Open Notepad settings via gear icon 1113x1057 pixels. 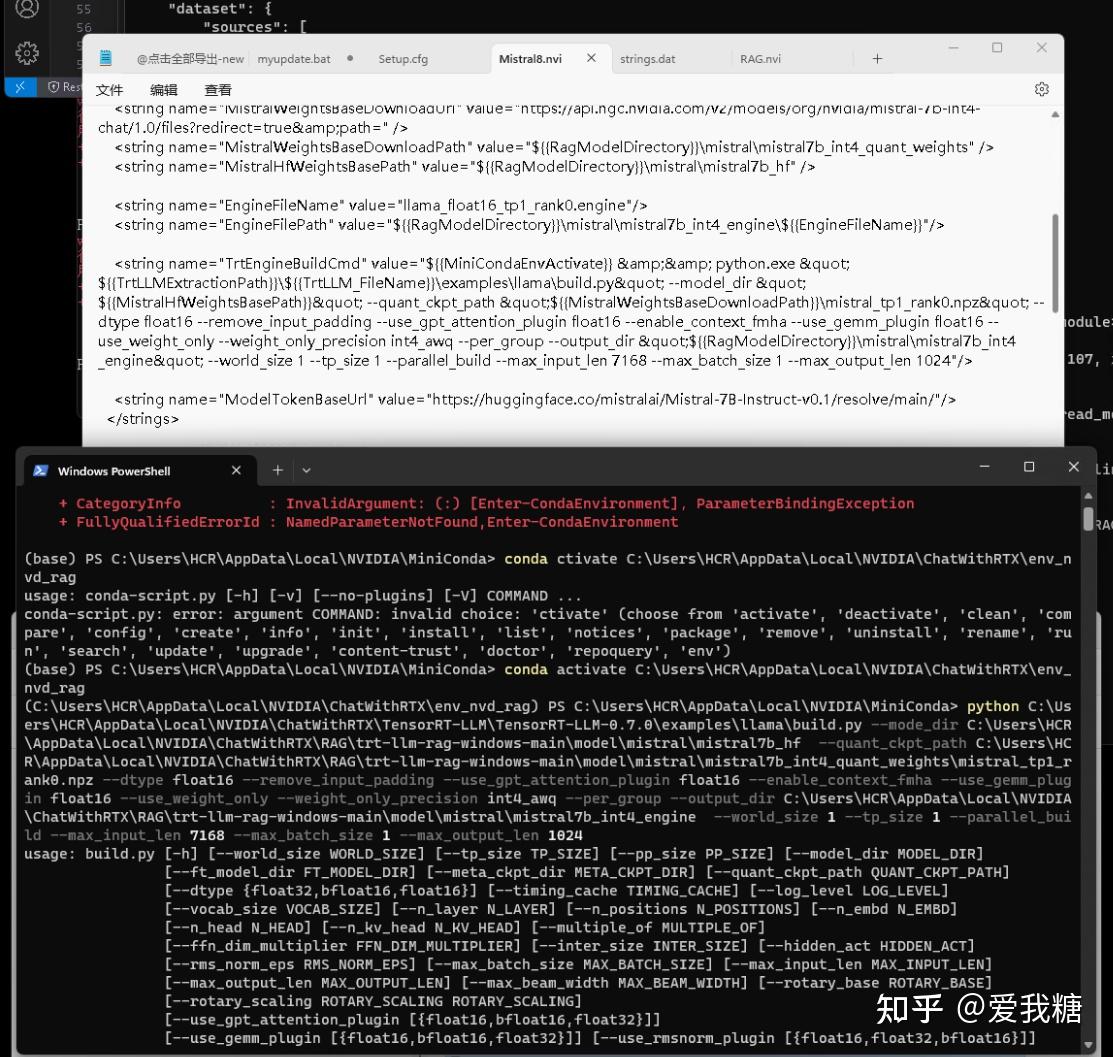pyautogui.click(x=1041, y=89)
